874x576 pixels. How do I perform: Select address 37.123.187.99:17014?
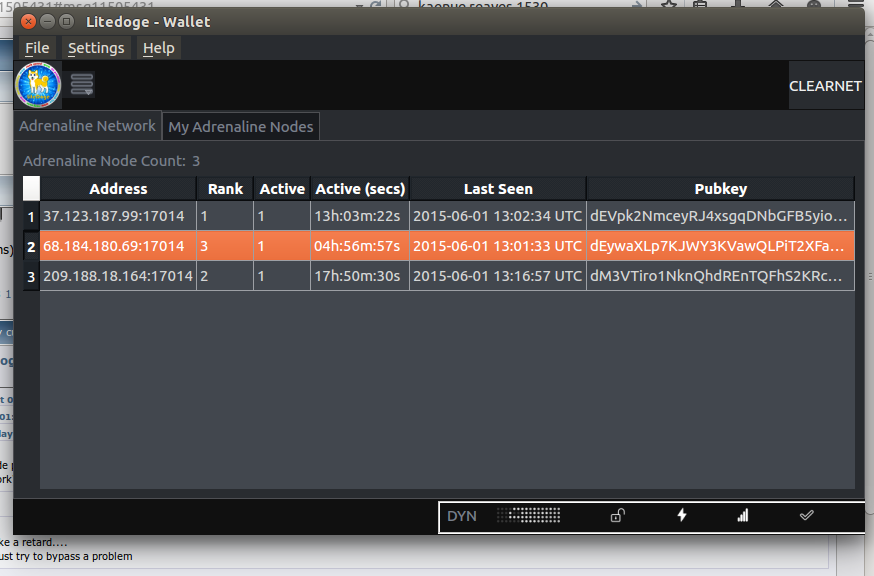point(118,216)
